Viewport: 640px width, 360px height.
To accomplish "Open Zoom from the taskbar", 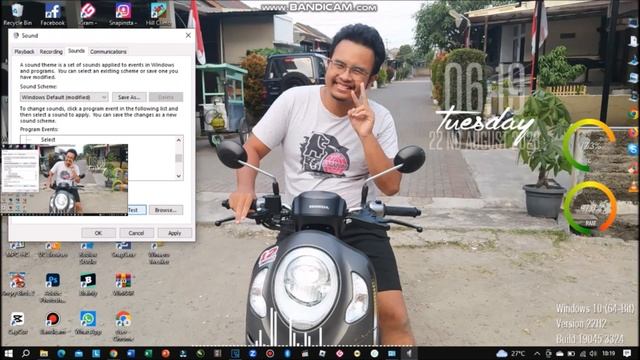I will pyautogui.click(x=253, y=353).
